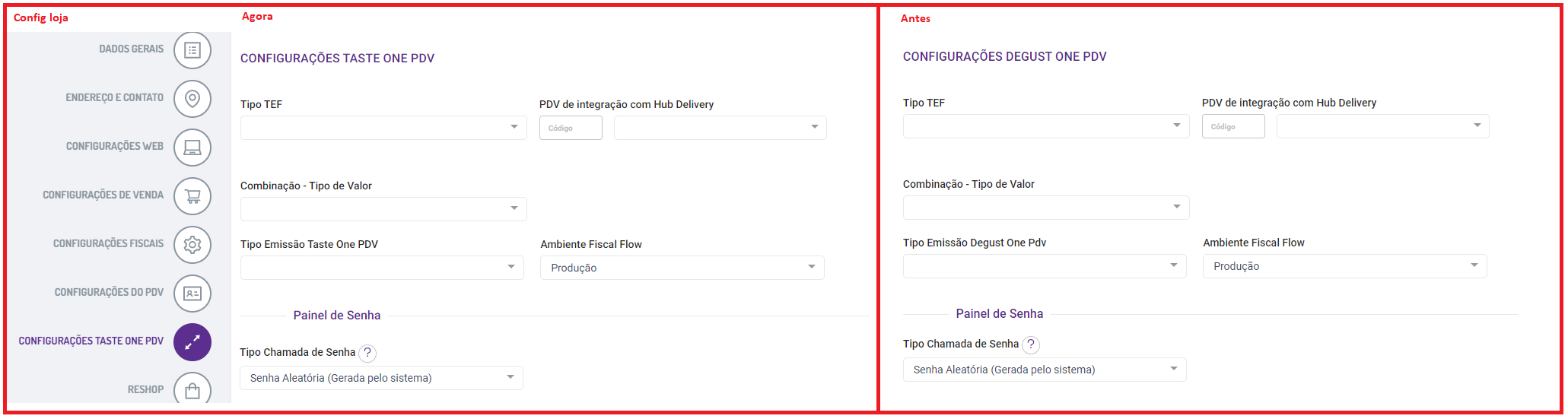Open Ambiente Fiscal Flow dropdown in Agora panel

(x=682, y=268)
